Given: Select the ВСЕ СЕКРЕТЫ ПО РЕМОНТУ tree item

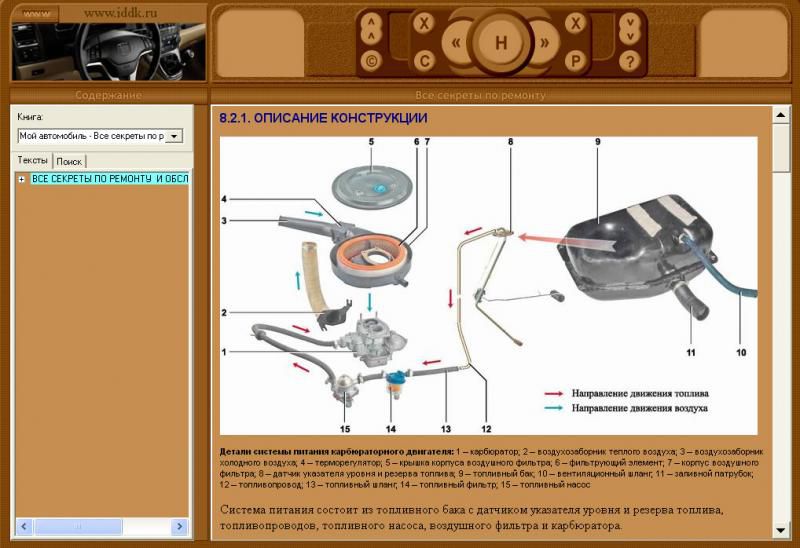Looking at the screenshot, I should (x=110, y=179).
